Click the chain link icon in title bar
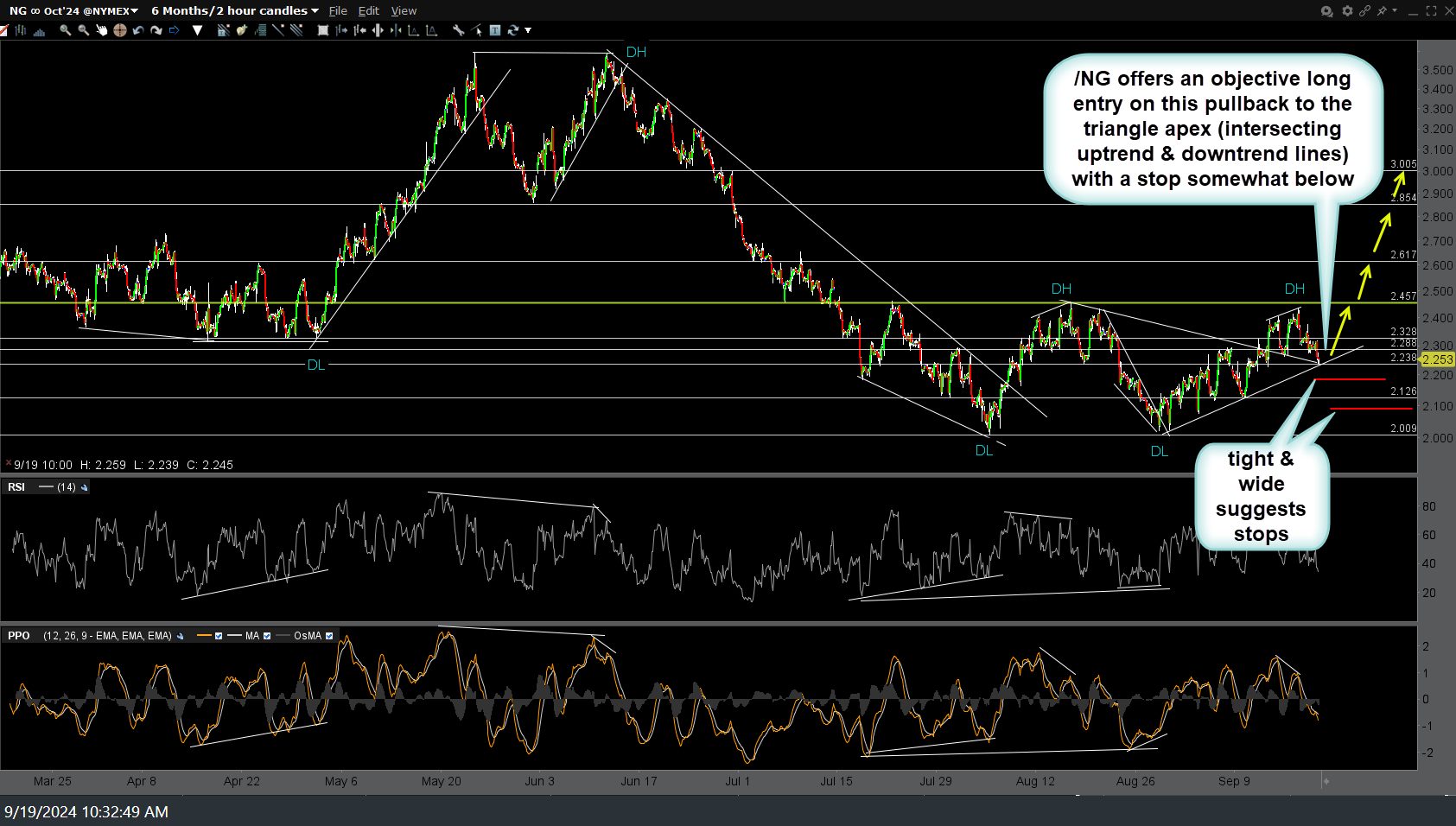This screenshot has height=826, width=1456. pyautogui.click(x=1364, y=10)
